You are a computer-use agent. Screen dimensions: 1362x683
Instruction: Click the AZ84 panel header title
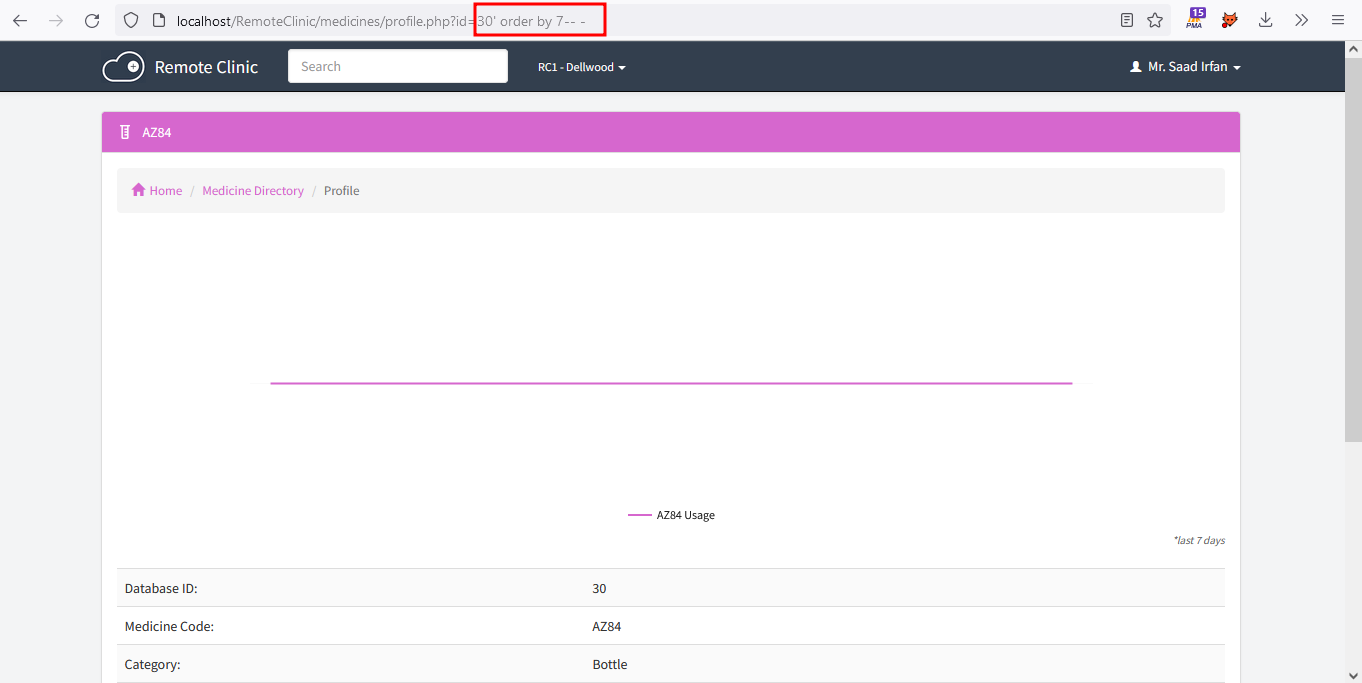click(x=157, y=132)
